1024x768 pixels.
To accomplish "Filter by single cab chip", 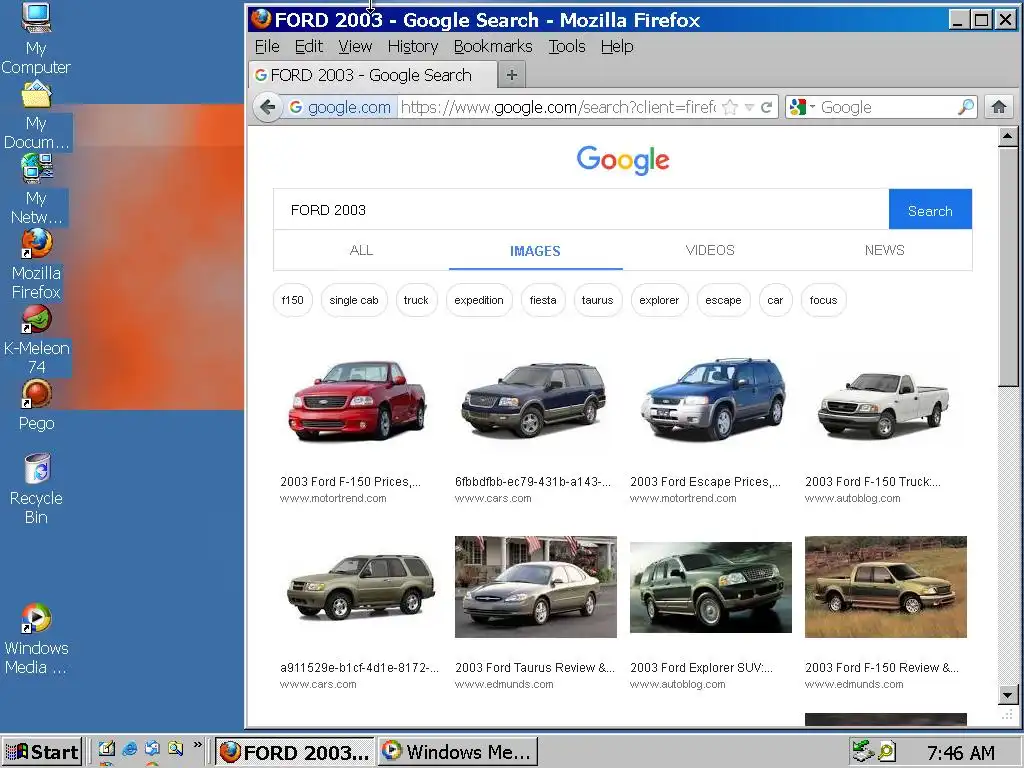I will point(354,300).
